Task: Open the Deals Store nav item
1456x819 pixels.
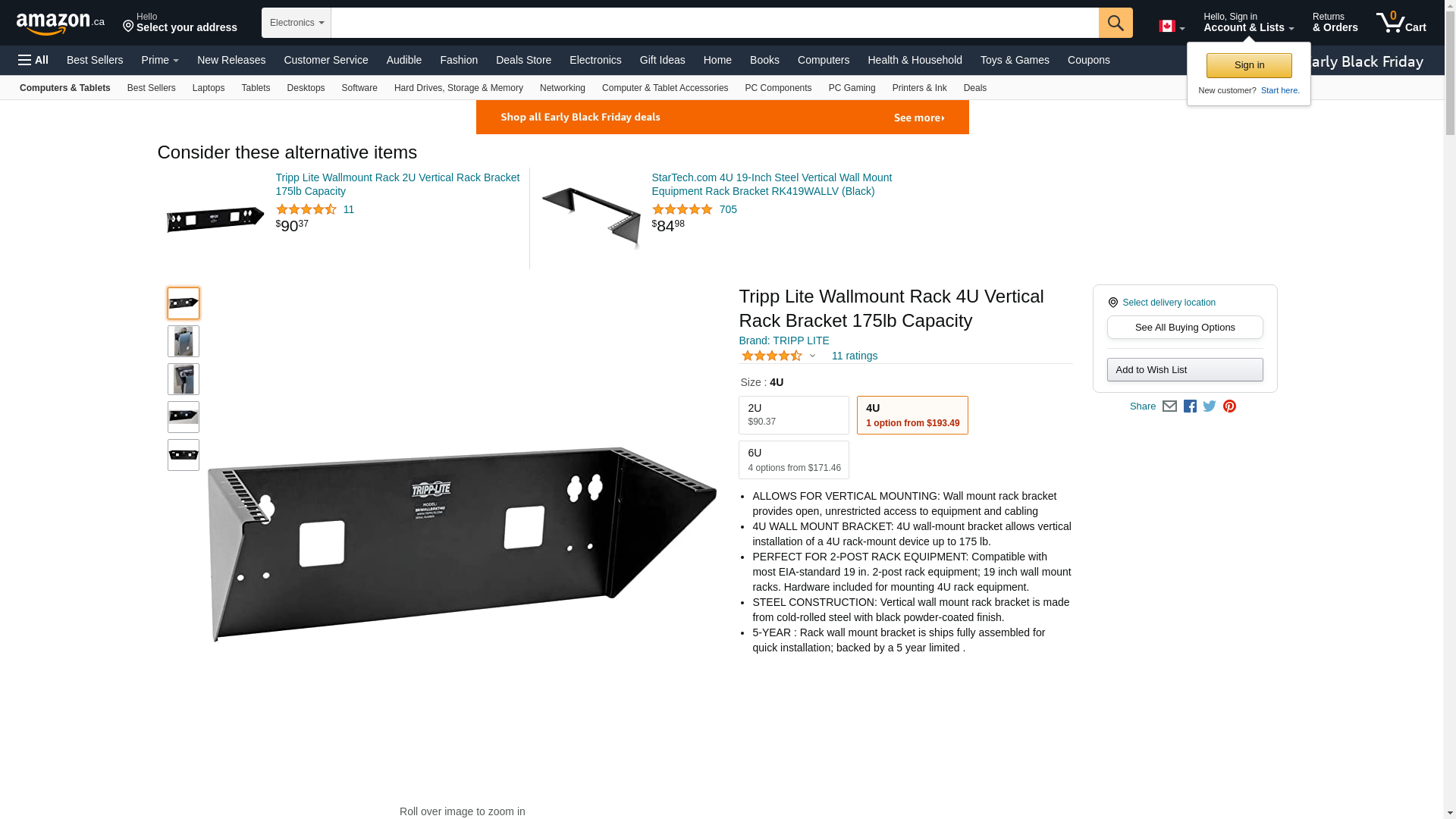Action: (x=523, y=60)
